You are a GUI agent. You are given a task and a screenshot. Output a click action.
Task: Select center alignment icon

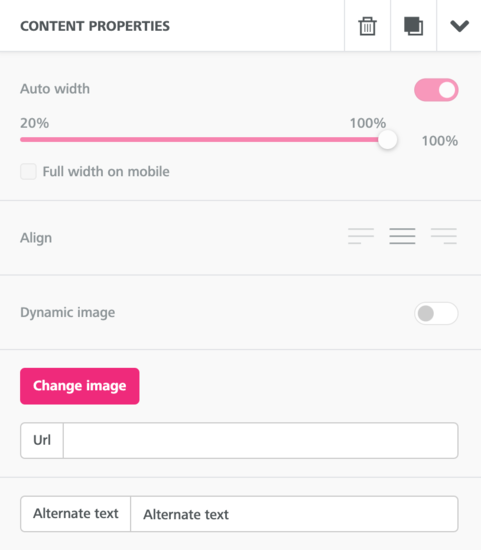[x=402, y=236]
